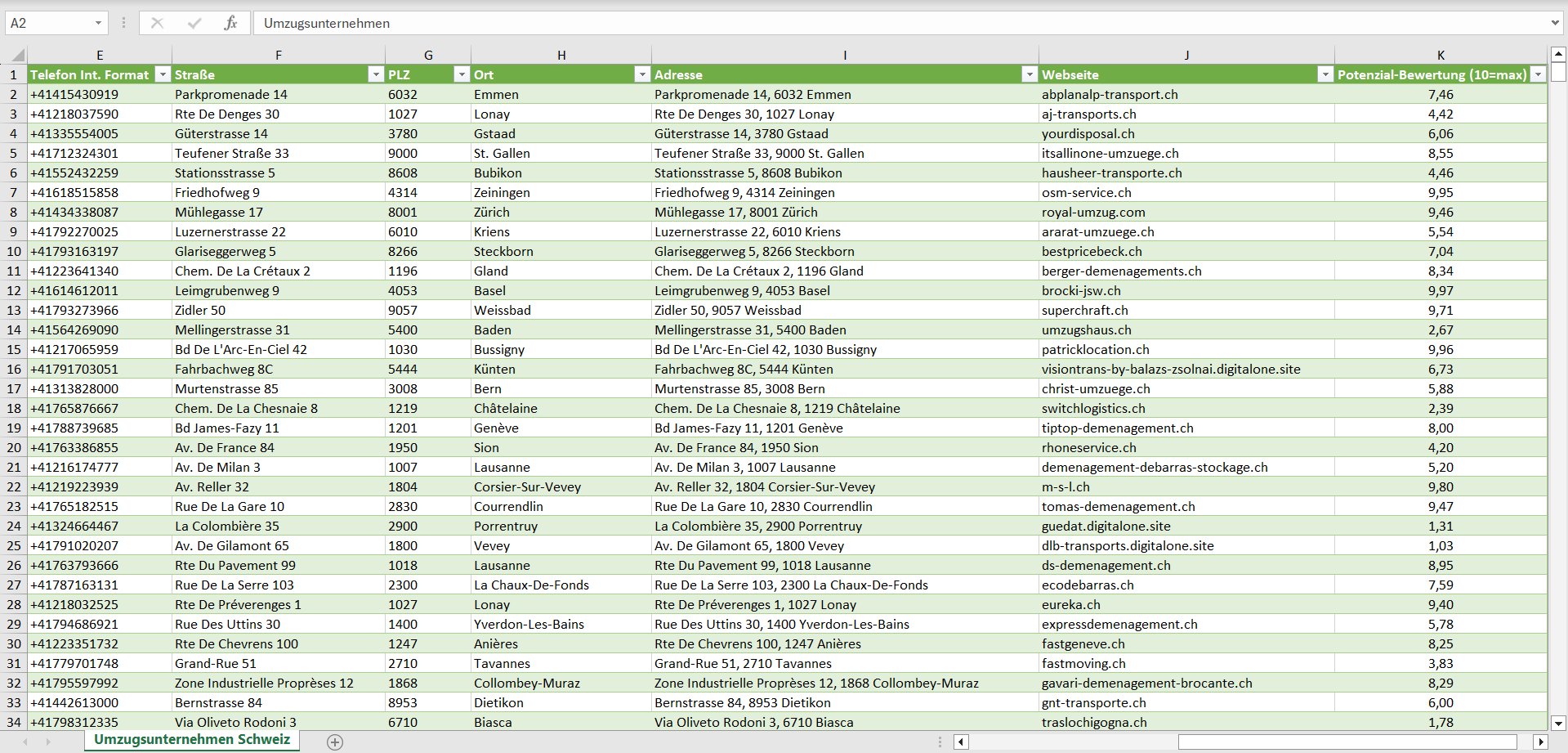This screenshot has height=753, width=1568.
Task: Click cell Teufener Straße 33
Action: (x=279, y=153)
